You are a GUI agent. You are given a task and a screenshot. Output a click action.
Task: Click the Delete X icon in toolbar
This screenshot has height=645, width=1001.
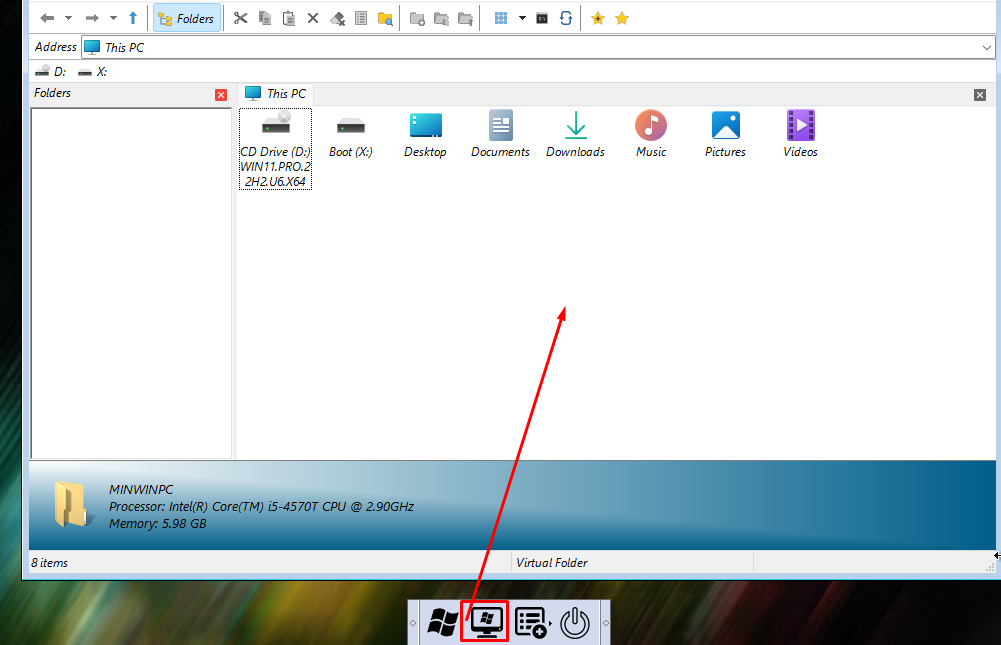coord(313,19)
